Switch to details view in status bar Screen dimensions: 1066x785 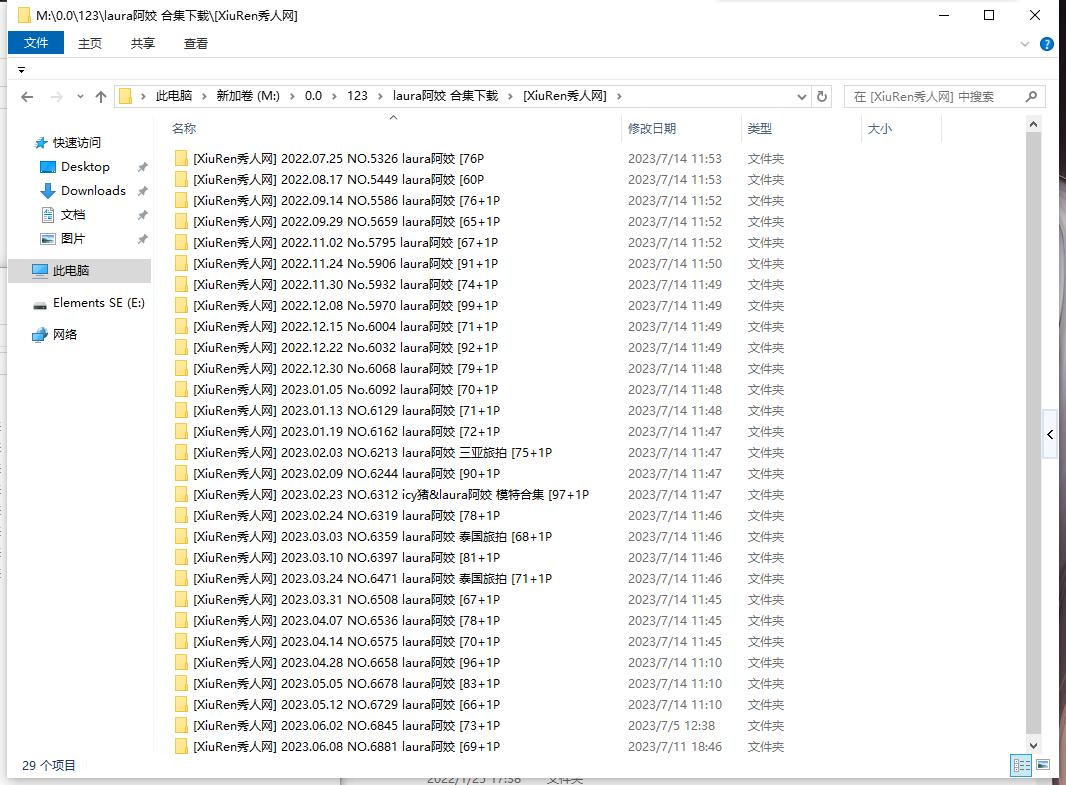tap(1021, 765)
